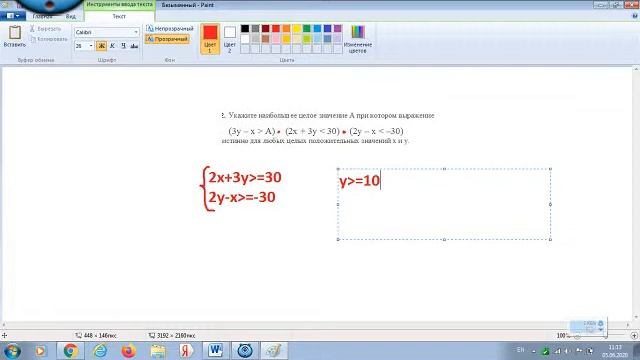Switch to the Главная (Home) tab
The image size is (640, 360).
click(42, 16)
